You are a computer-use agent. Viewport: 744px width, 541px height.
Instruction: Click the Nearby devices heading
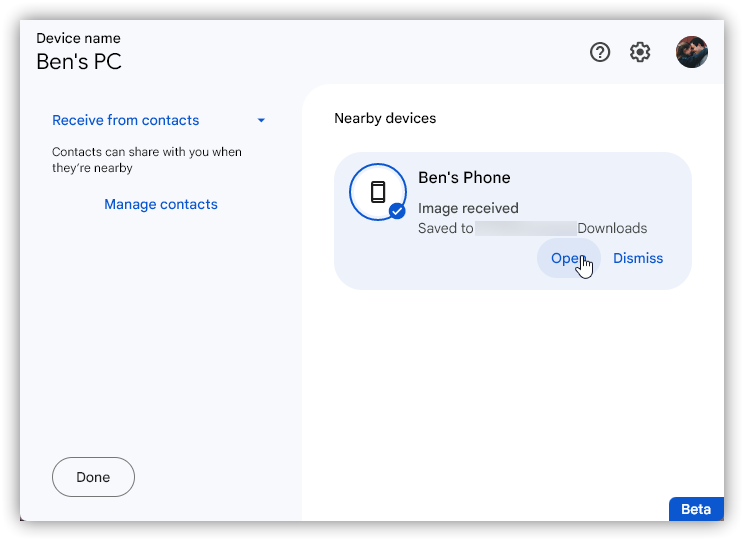click(385, 118)
